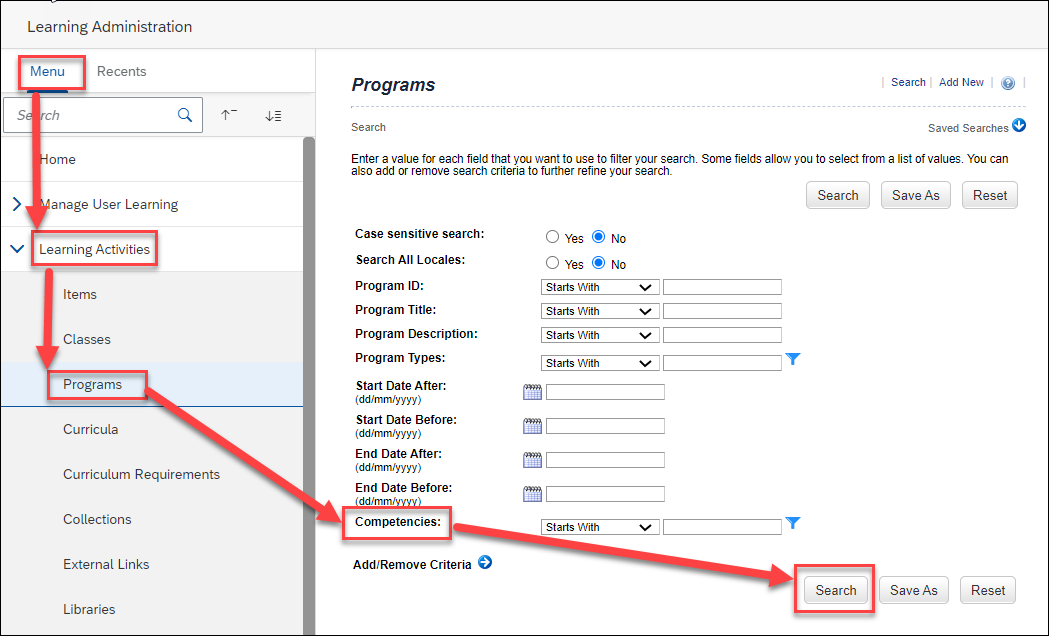Click the magnifier icon in the sidebar search
The width and height of the screenshot is (1049, 636).
click(x=185, y=114)
